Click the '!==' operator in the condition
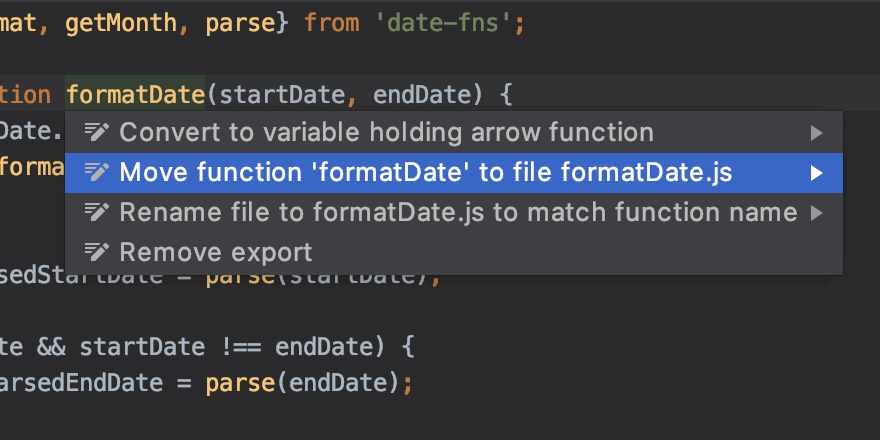The height and width of the screenshot is (440, 880). (240, 347)
